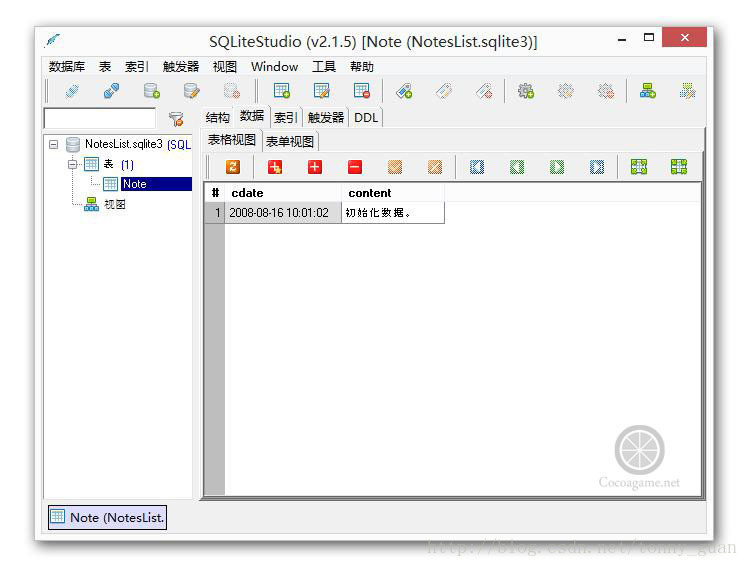Click the last green grid icon in the data toolbar
Image resolution: width=748 pixels, height=567 pixels.
679,167
